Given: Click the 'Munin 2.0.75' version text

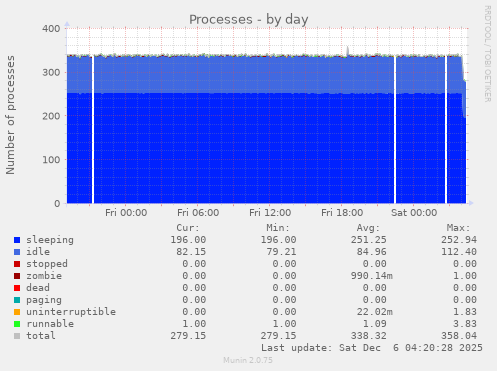Looking at the screenshot, I should pyautogui.click(x=248, y=360).
